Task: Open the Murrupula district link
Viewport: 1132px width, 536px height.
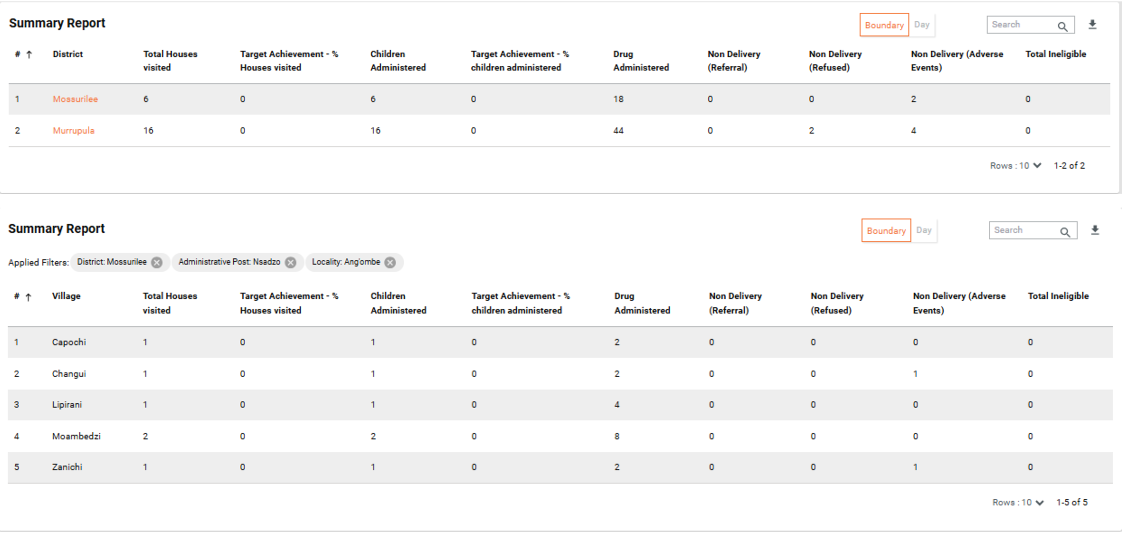Action: pyautogui.click(x=73, y=131)
